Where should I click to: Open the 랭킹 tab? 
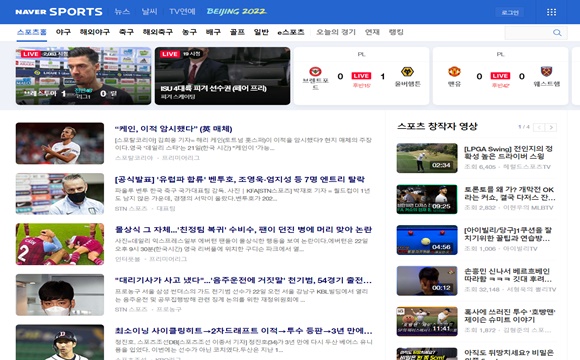point(396,32)
